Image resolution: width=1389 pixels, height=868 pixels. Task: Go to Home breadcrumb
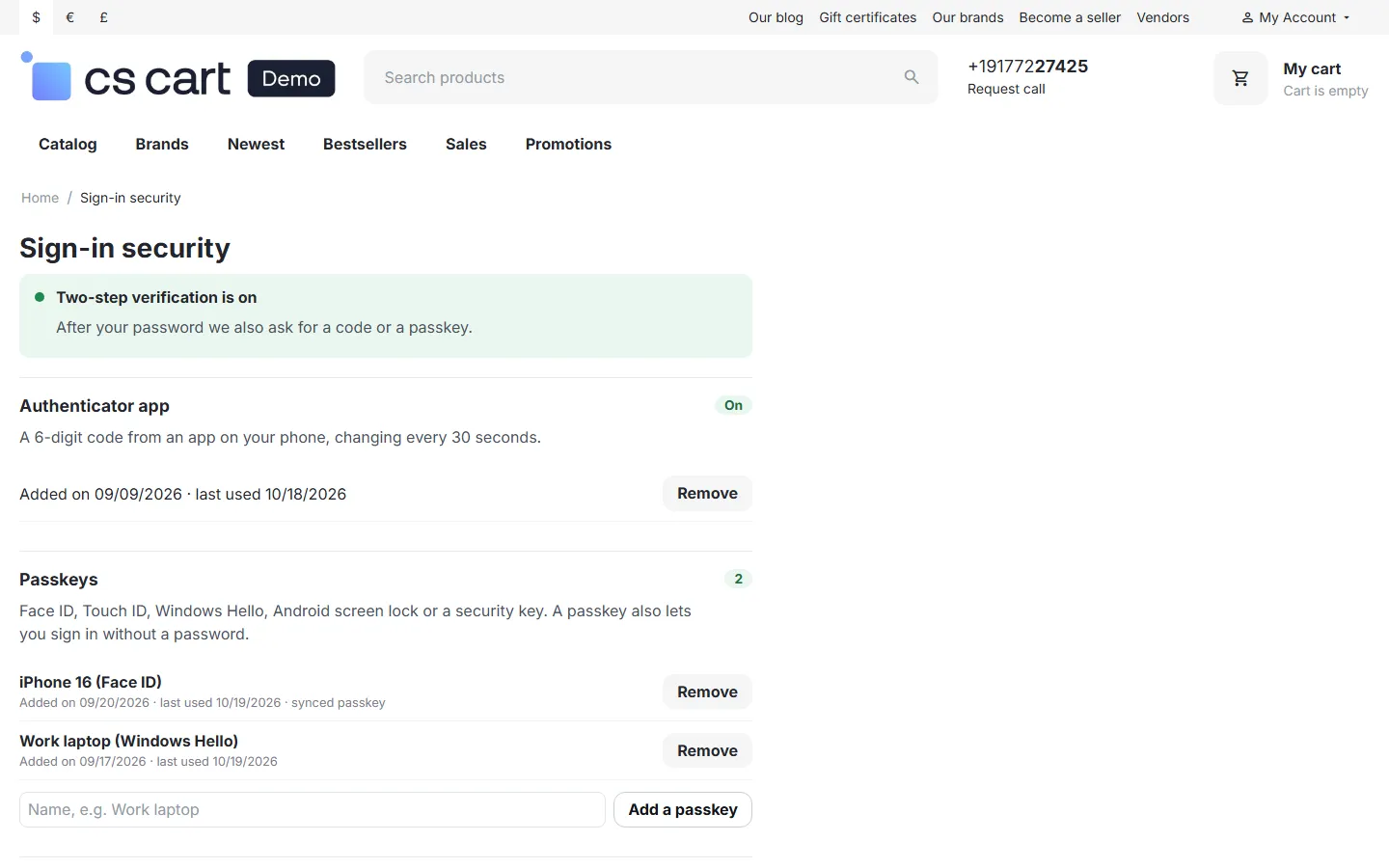(40, 198)
